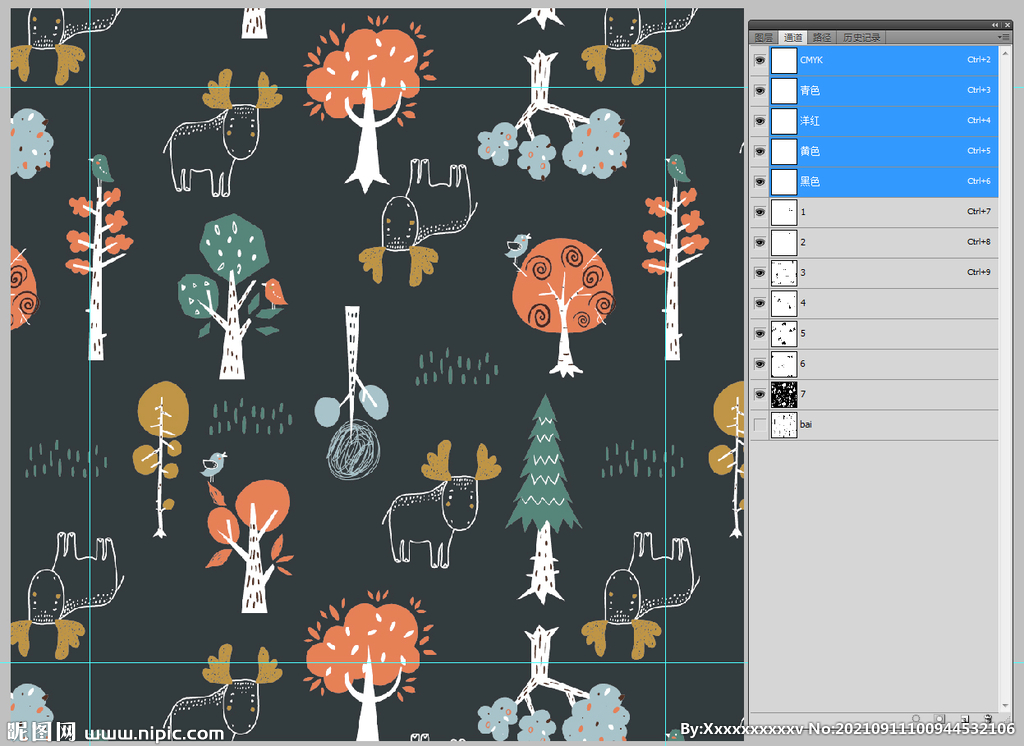This screenshot has width=1024, height=746.
Task: Toggle eye icon of channel 6
Action: tap(760, 364)
